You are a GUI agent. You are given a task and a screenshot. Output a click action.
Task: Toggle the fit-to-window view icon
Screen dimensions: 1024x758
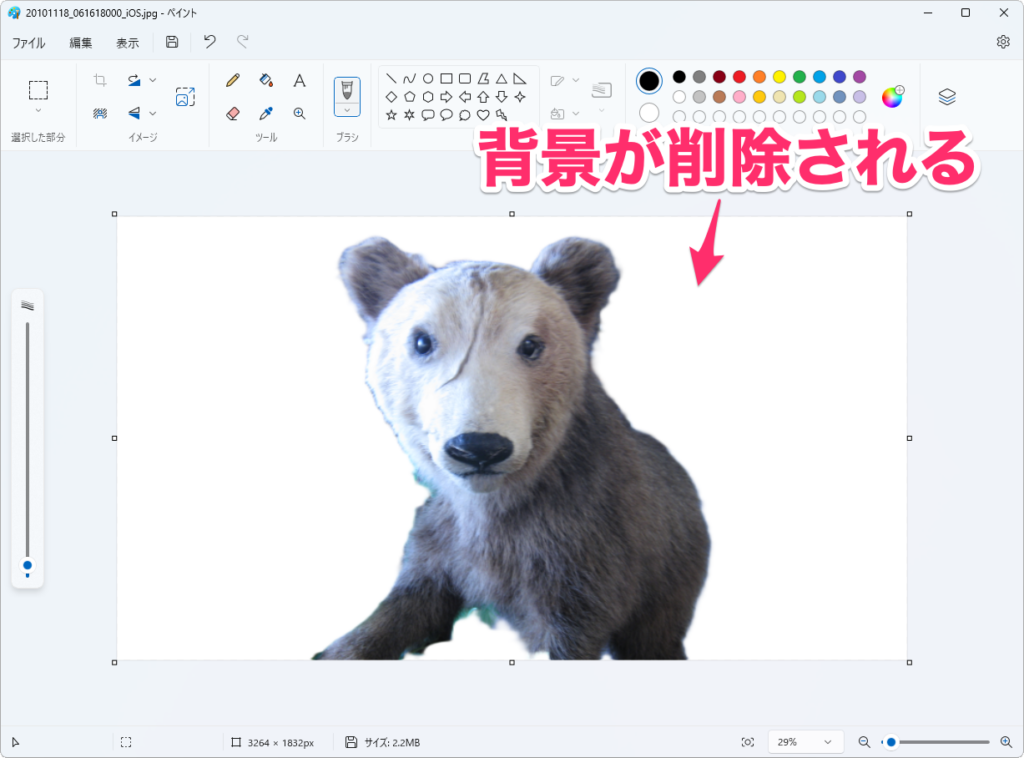click(x=747, y=742)
